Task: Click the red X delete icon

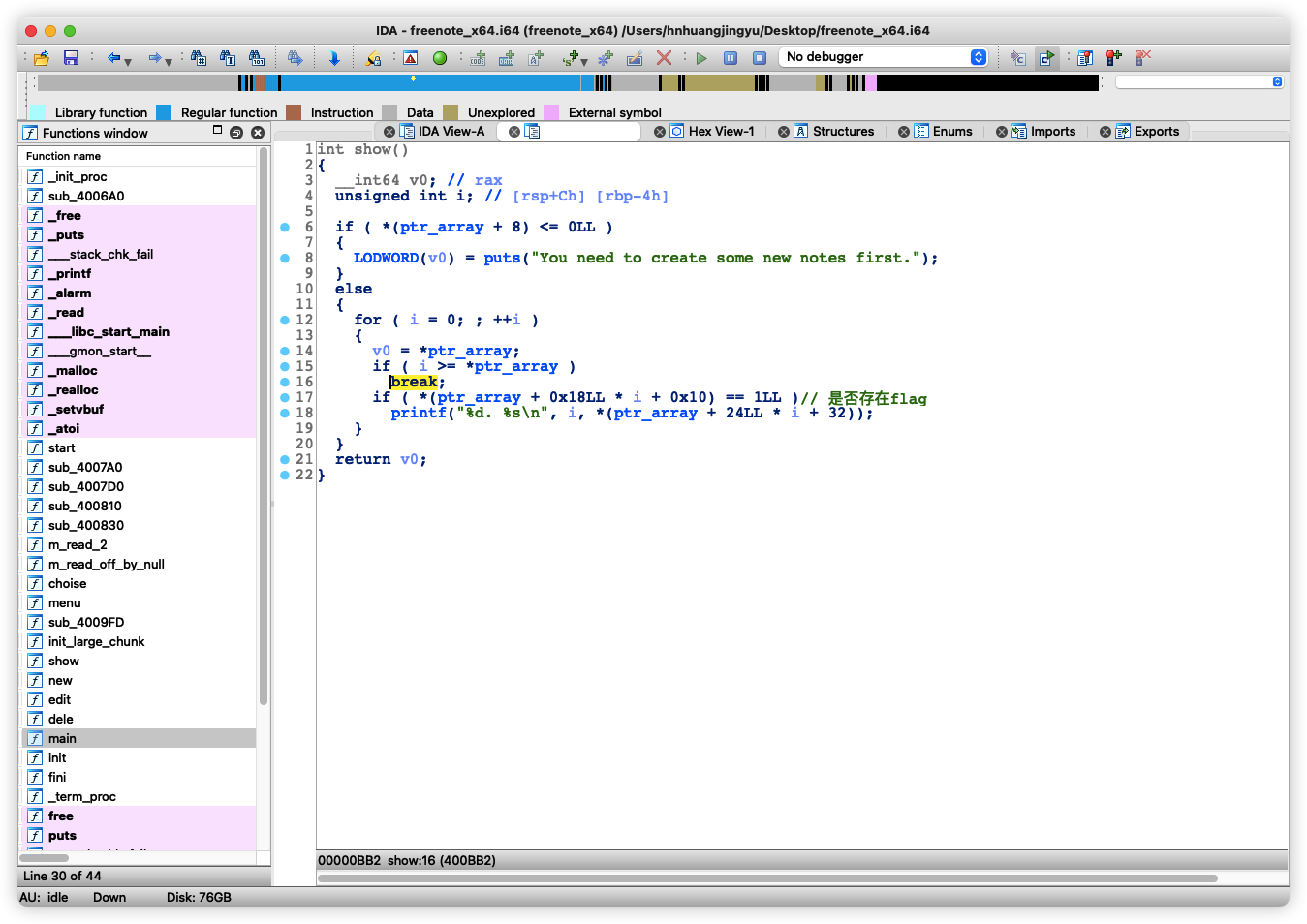Action: pyautogui.click(x=664, y=58)
